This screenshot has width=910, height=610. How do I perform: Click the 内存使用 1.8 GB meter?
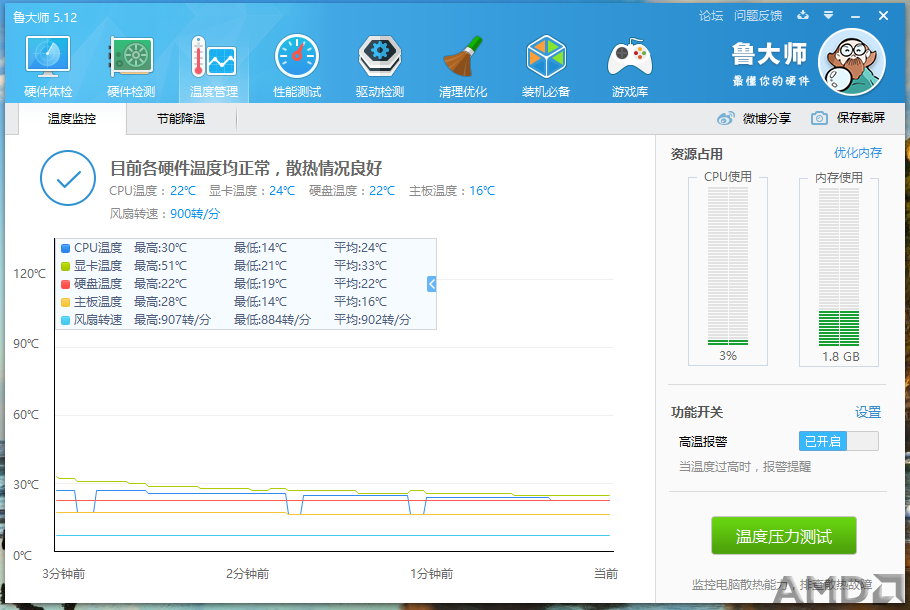click(839, 269)
